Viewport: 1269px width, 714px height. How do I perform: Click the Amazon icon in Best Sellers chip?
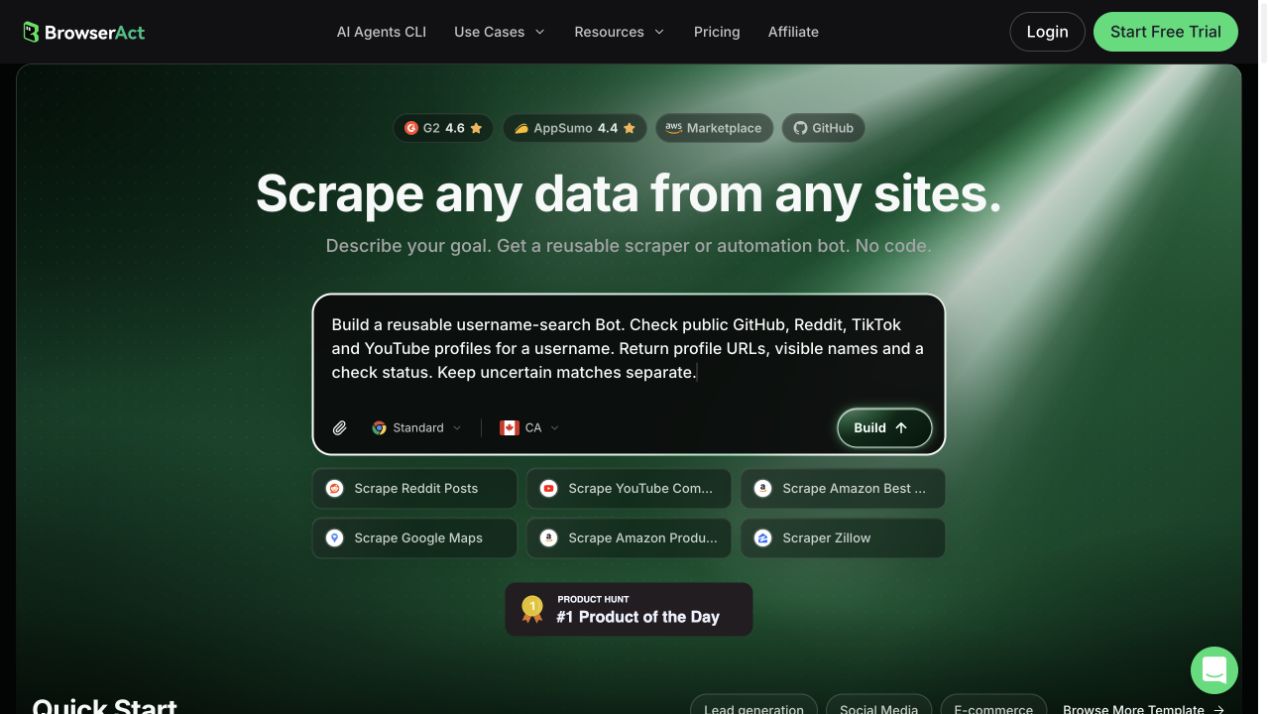tap(763, 489)
